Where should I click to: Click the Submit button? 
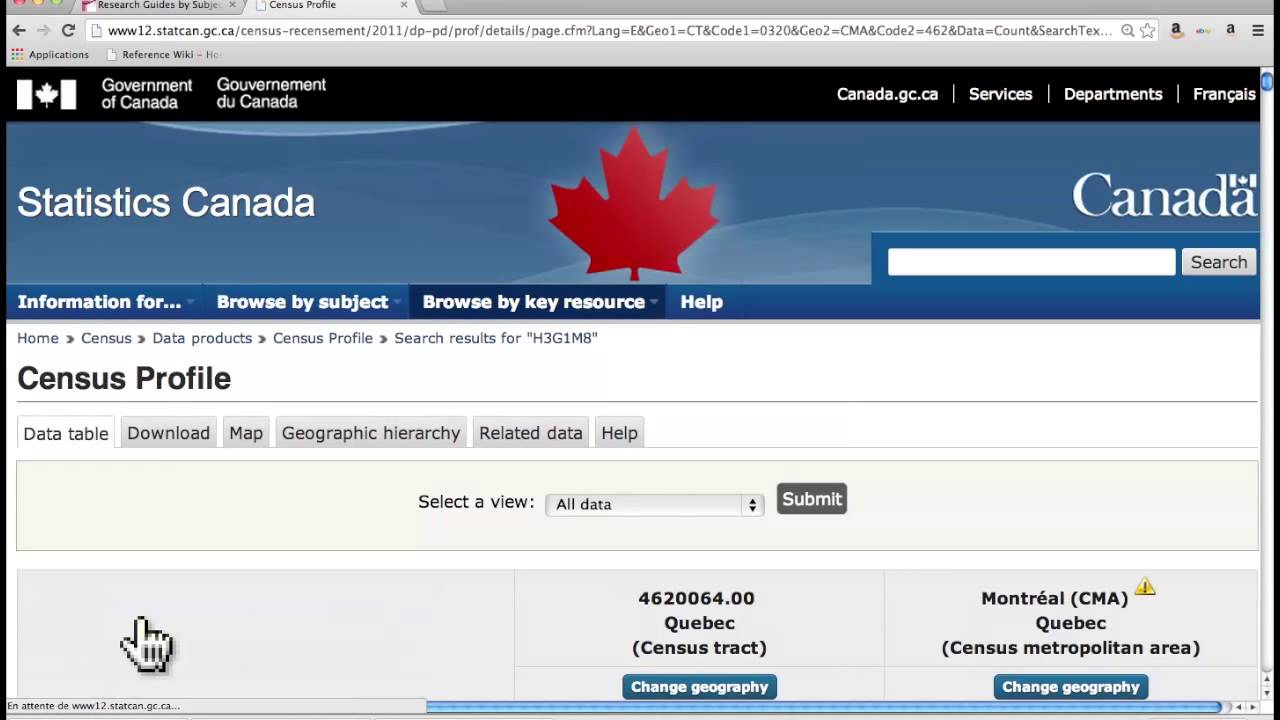[x=812, y=499]
